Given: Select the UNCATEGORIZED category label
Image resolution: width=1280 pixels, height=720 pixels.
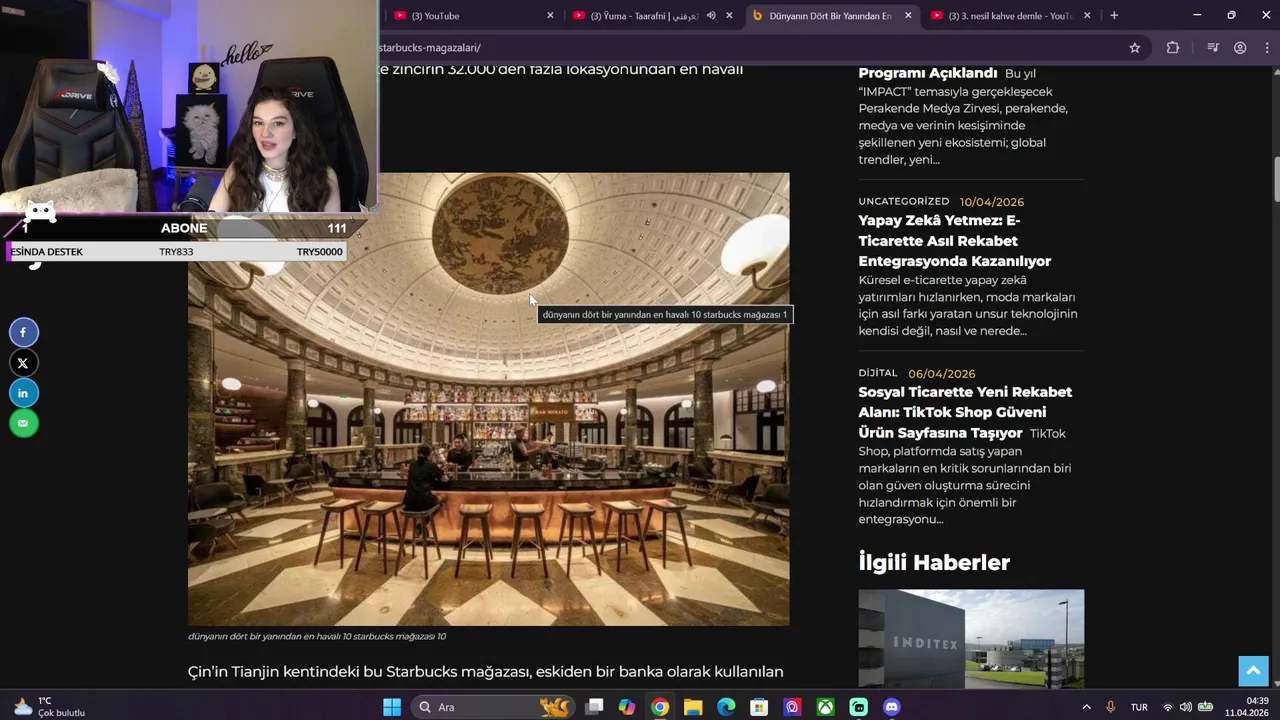Looking at the screenshot, I should tap(903, 201).
